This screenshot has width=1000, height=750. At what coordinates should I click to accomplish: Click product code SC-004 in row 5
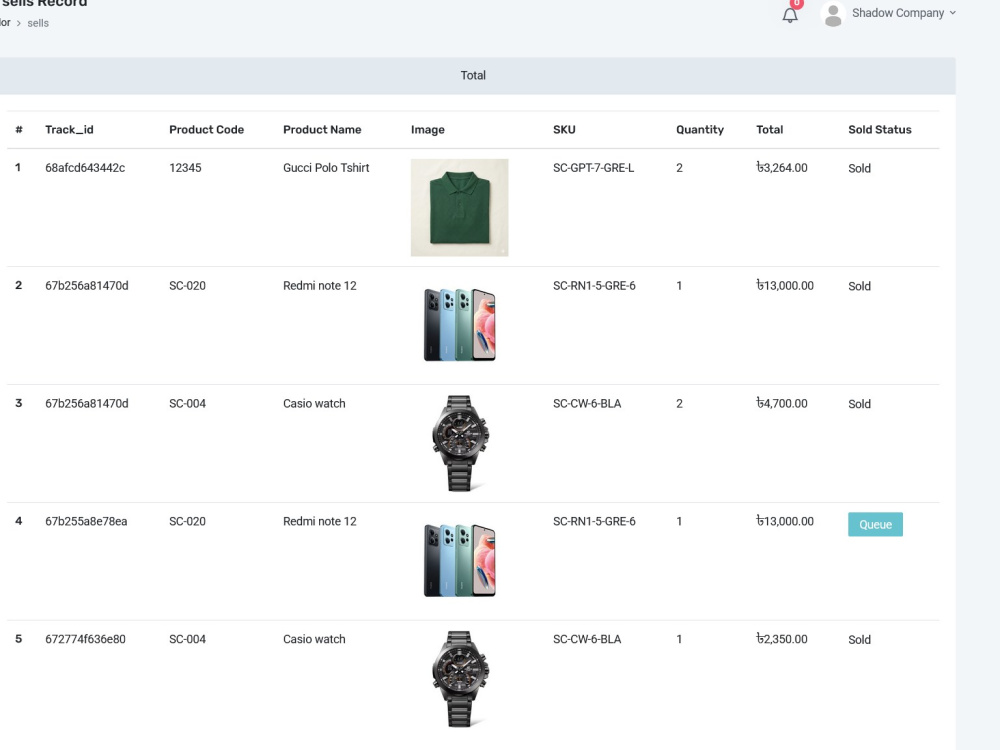(x=187, y=639)
